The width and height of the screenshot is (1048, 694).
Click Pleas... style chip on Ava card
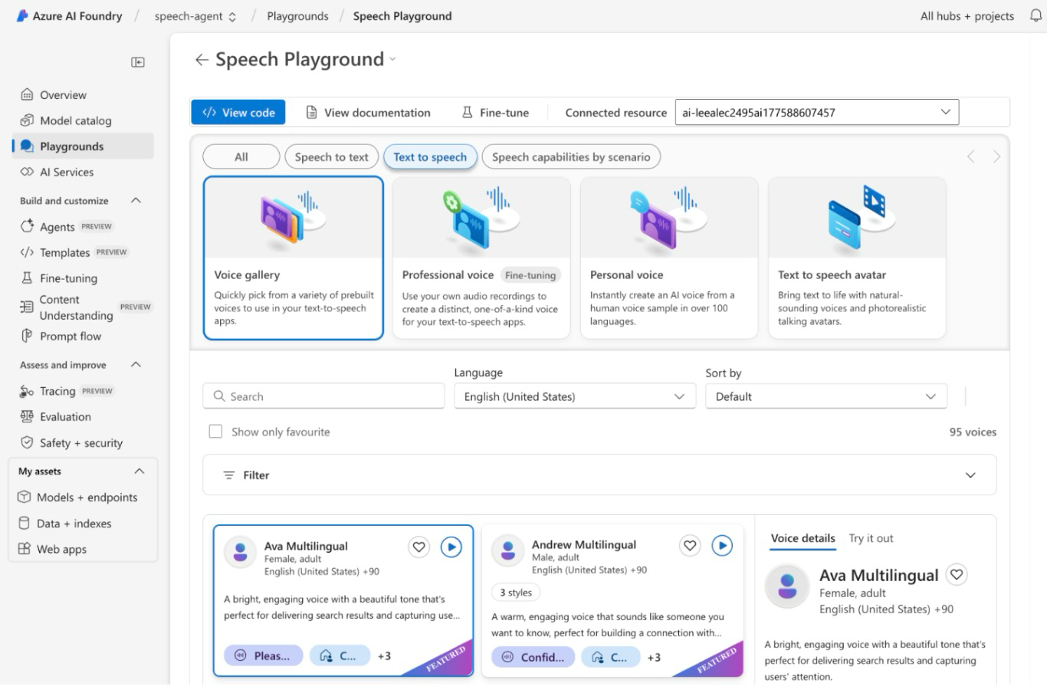coord(263,656)
